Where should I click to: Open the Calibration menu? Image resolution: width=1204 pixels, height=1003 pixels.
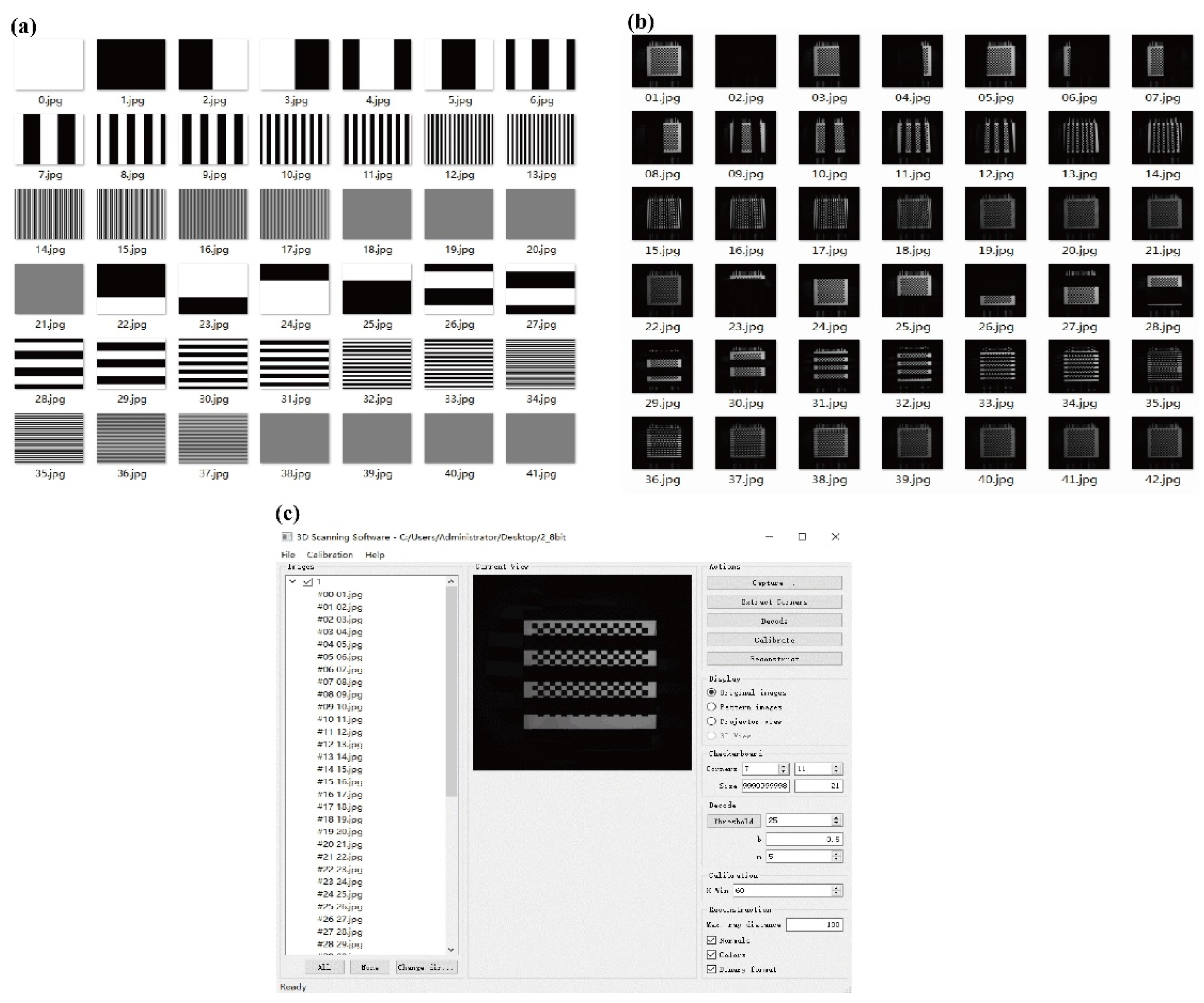[330, 555]
